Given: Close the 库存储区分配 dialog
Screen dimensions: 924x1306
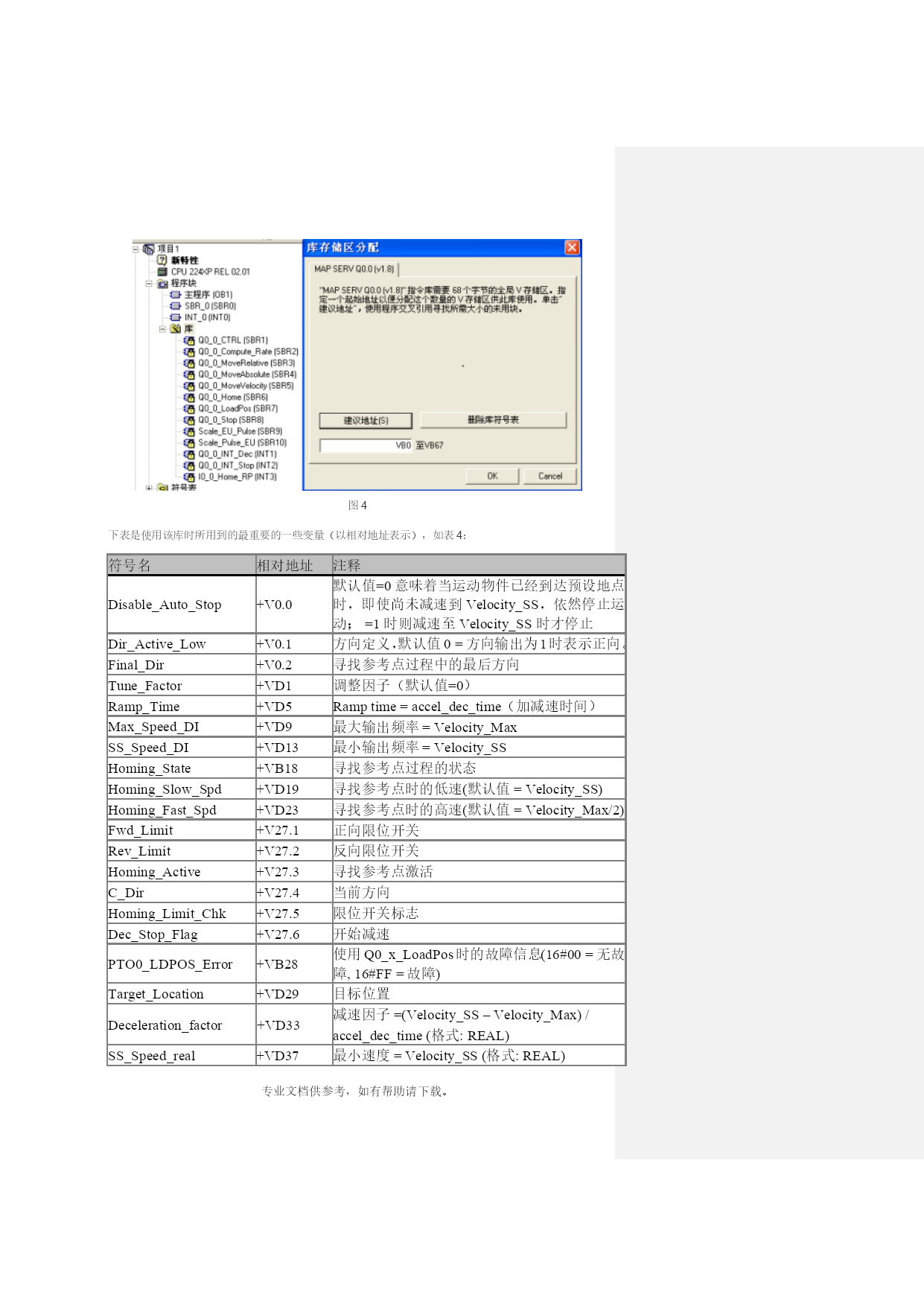Looking at the screenshot, I should point(572,247).
